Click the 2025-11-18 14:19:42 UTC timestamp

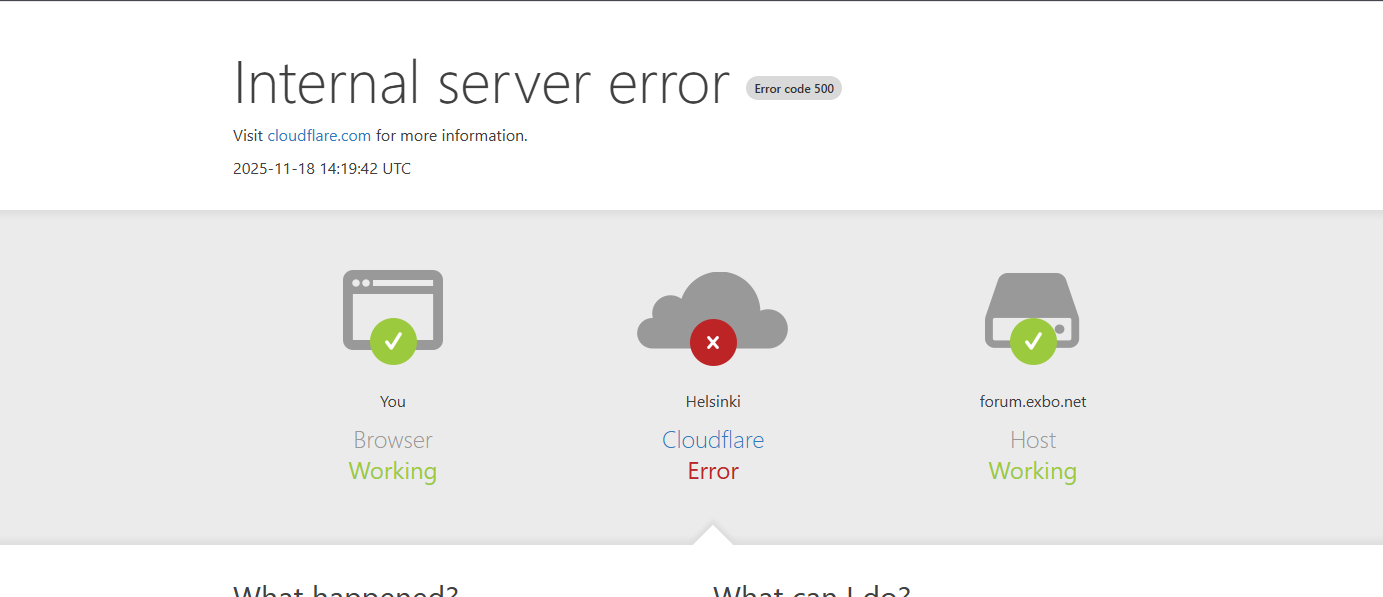click(322, 169)
